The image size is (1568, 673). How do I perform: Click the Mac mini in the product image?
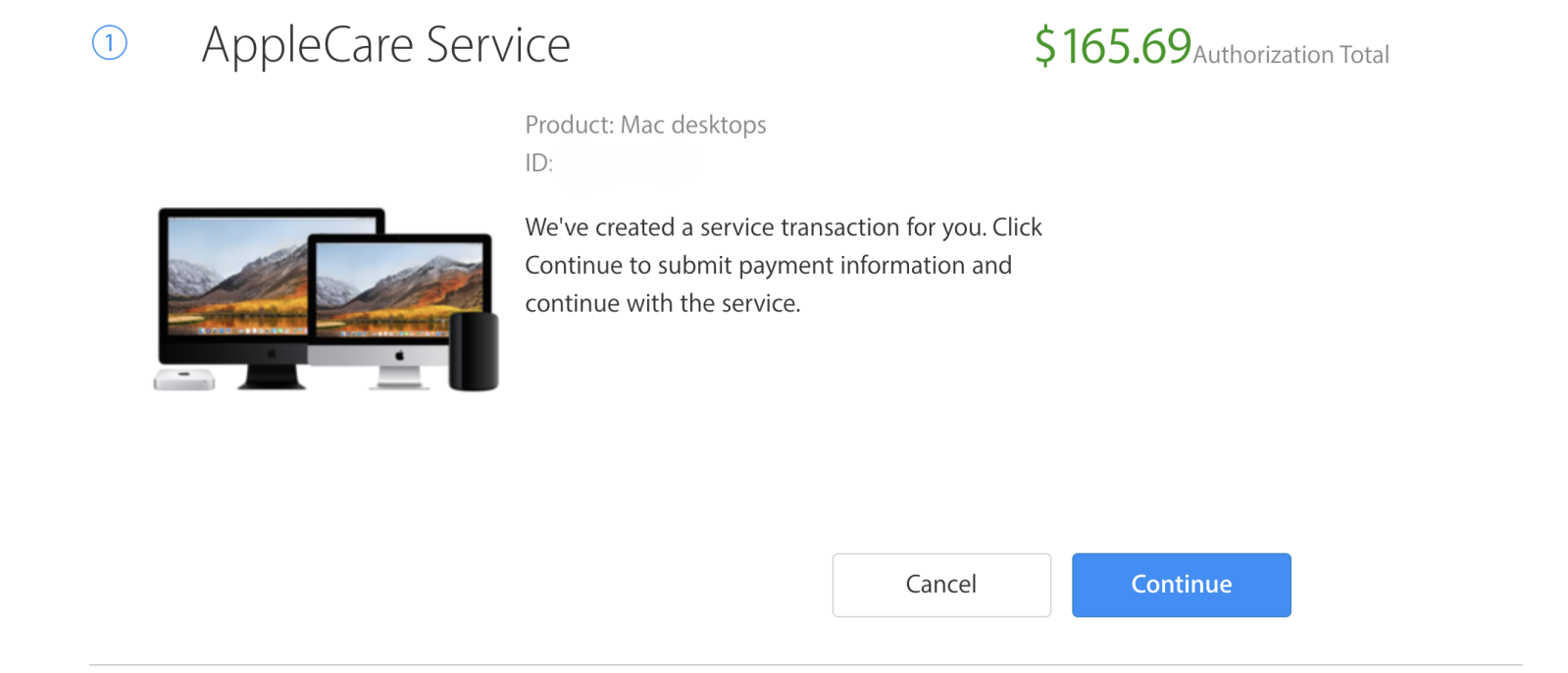(184, 380)
